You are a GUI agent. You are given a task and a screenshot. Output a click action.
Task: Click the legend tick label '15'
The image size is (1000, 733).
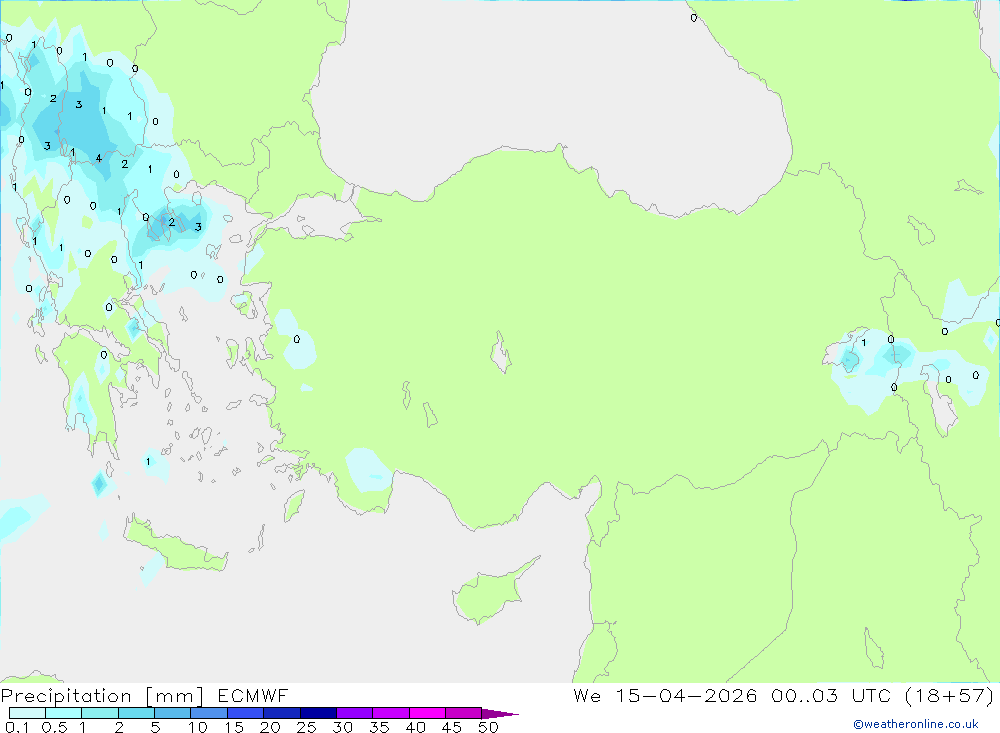point(234,727)
